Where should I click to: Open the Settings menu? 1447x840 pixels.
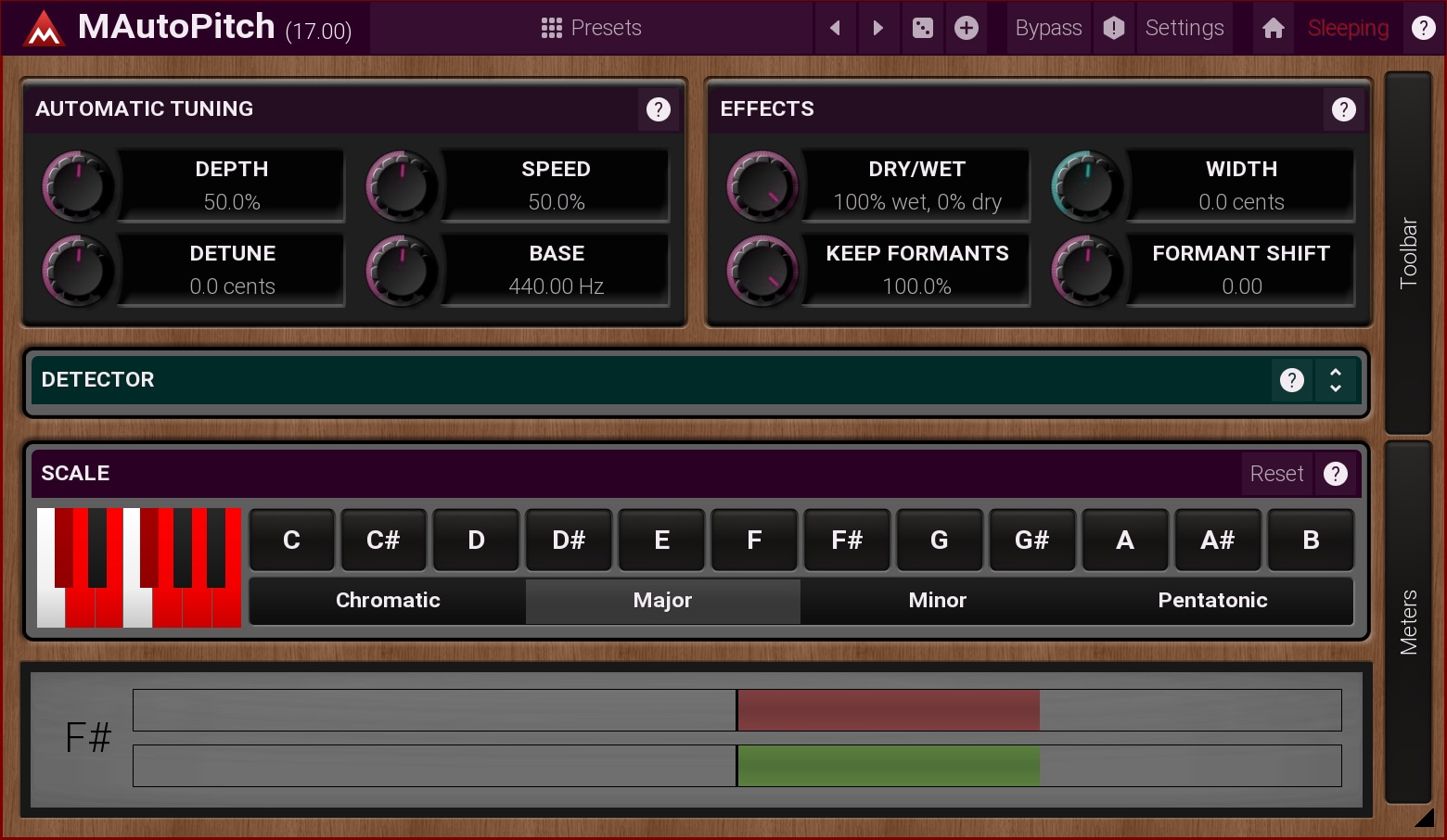[x=1184, y=28]
